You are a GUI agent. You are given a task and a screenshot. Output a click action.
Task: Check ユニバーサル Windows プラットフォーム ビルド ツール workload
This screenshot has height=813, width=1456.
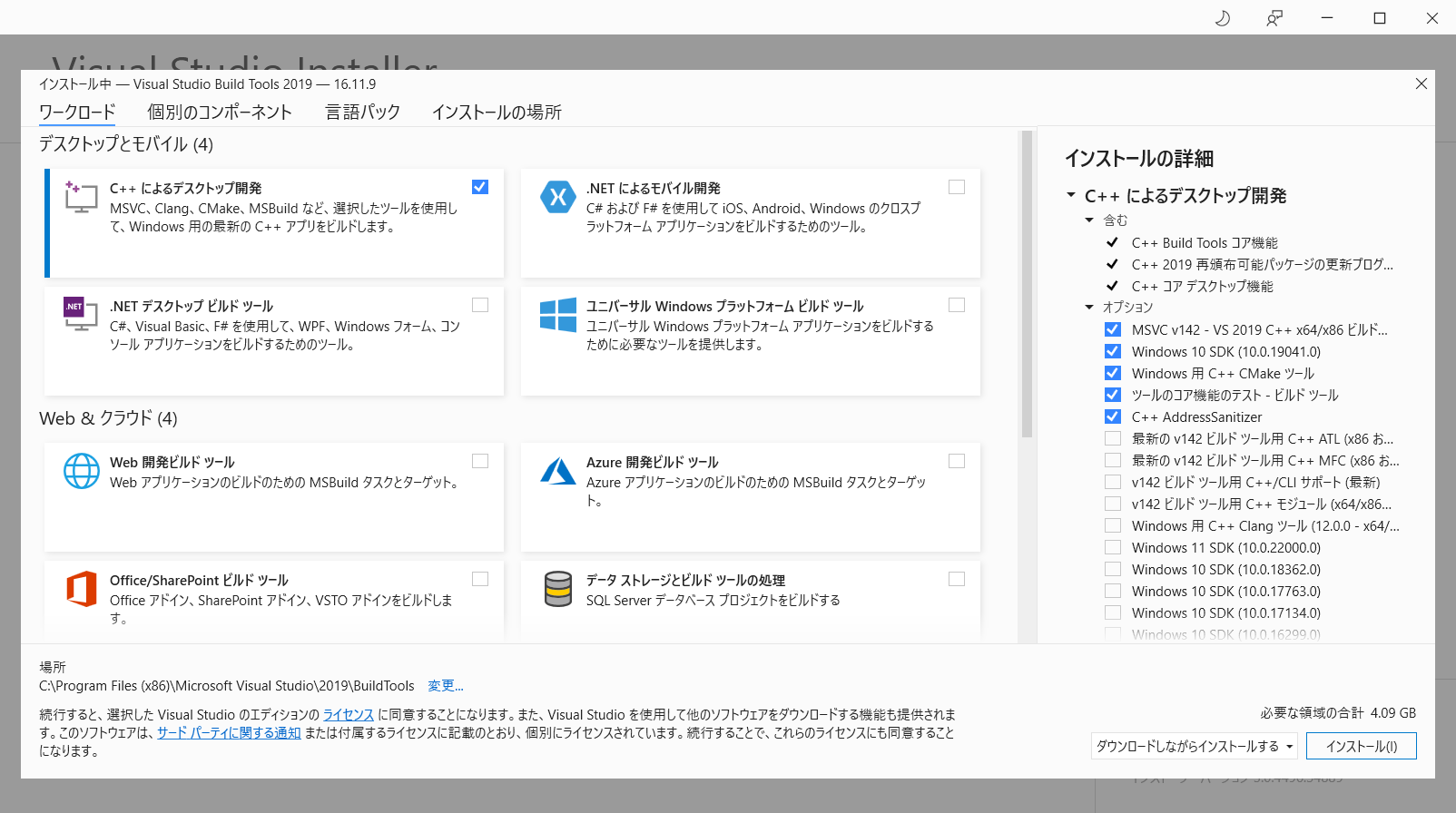(957, 305)
